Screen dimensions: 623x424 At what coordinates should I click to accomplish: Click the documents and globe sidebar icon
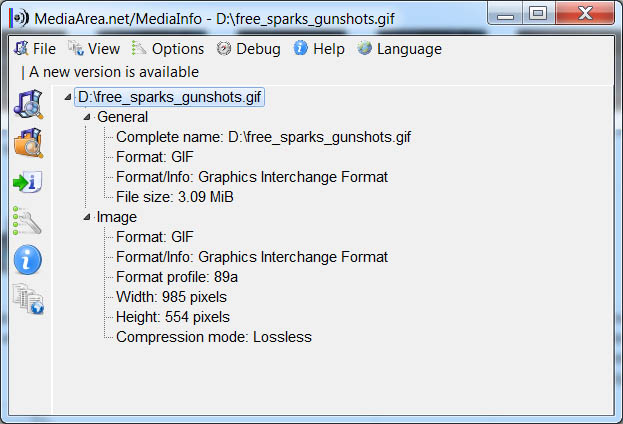[x=28, y=298]
